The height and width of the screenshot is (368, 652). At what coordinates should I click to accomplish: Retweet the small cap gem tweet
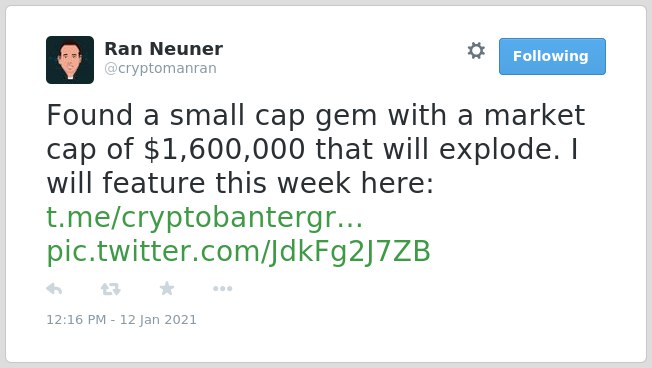[x=111, y=289]
